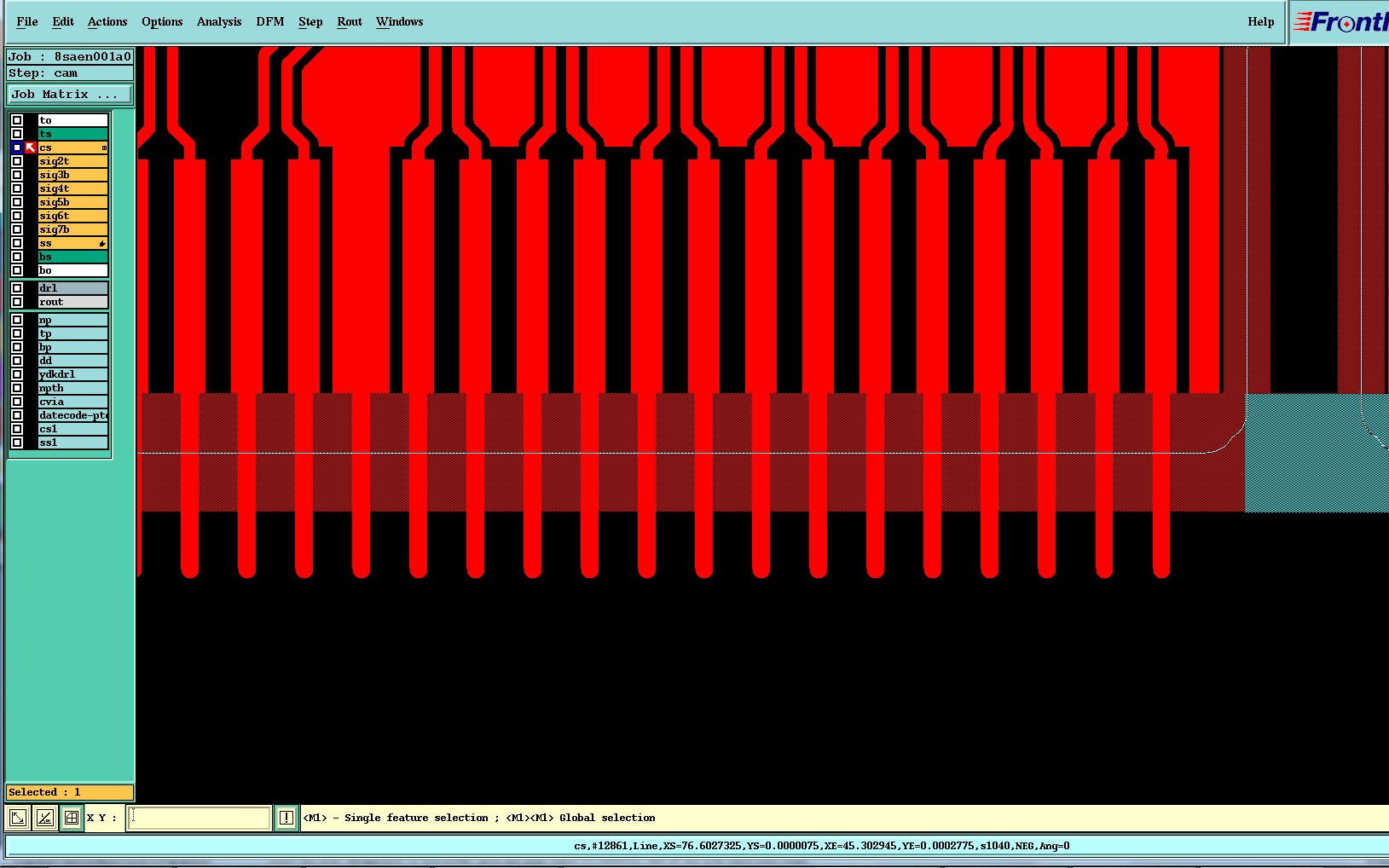The image size is (1389, 868).
Task: Toggle display checkbox for layer ss1
Action: point(16,443)
